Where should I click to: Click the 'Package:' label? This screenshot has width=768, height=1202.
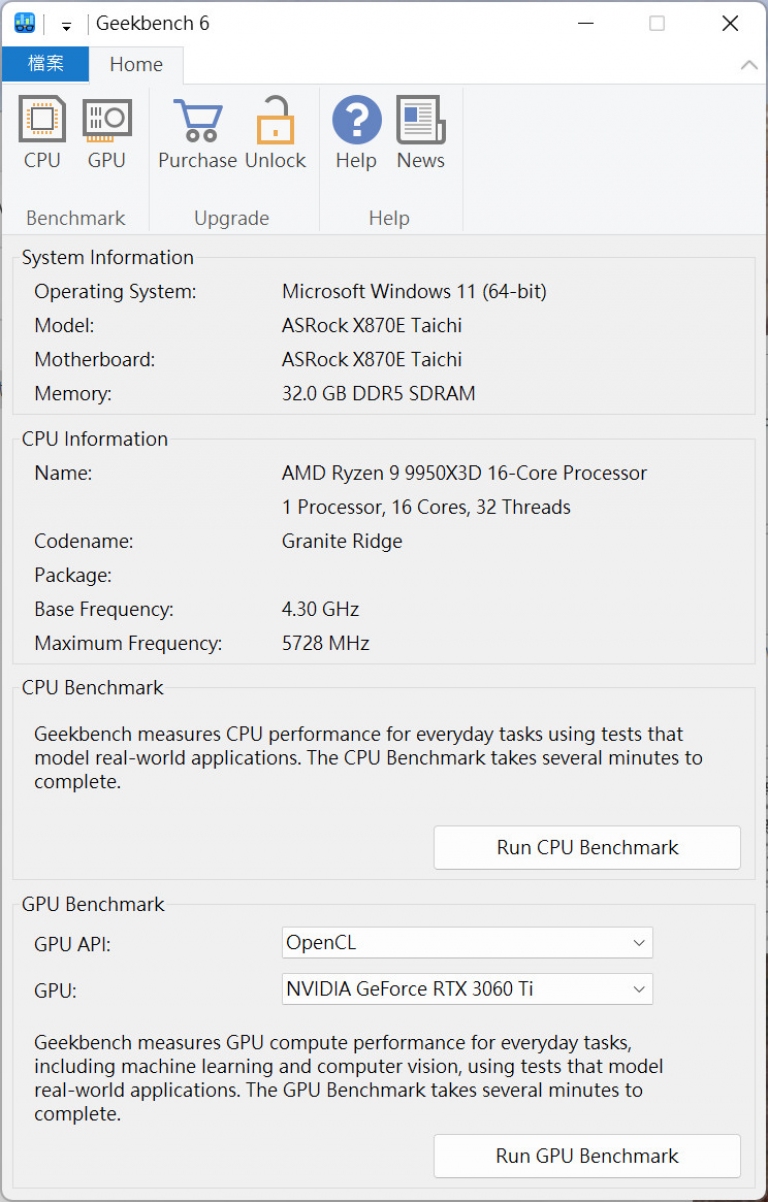coord(73,575)
